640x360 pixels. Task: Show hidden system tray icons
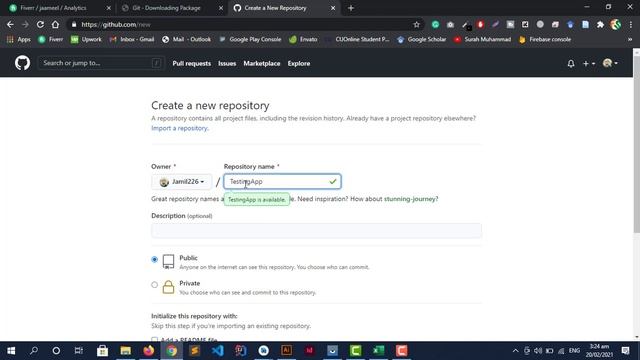coord(516,351)
